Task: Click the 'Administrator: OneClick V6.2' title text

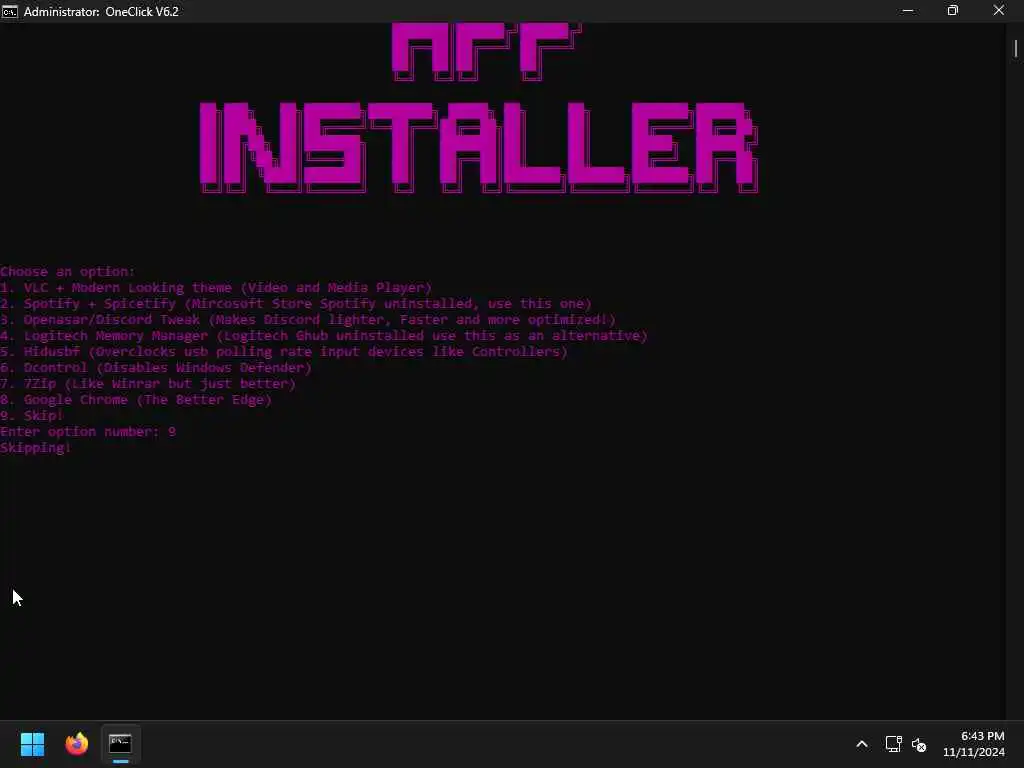Action: point(101,11)
